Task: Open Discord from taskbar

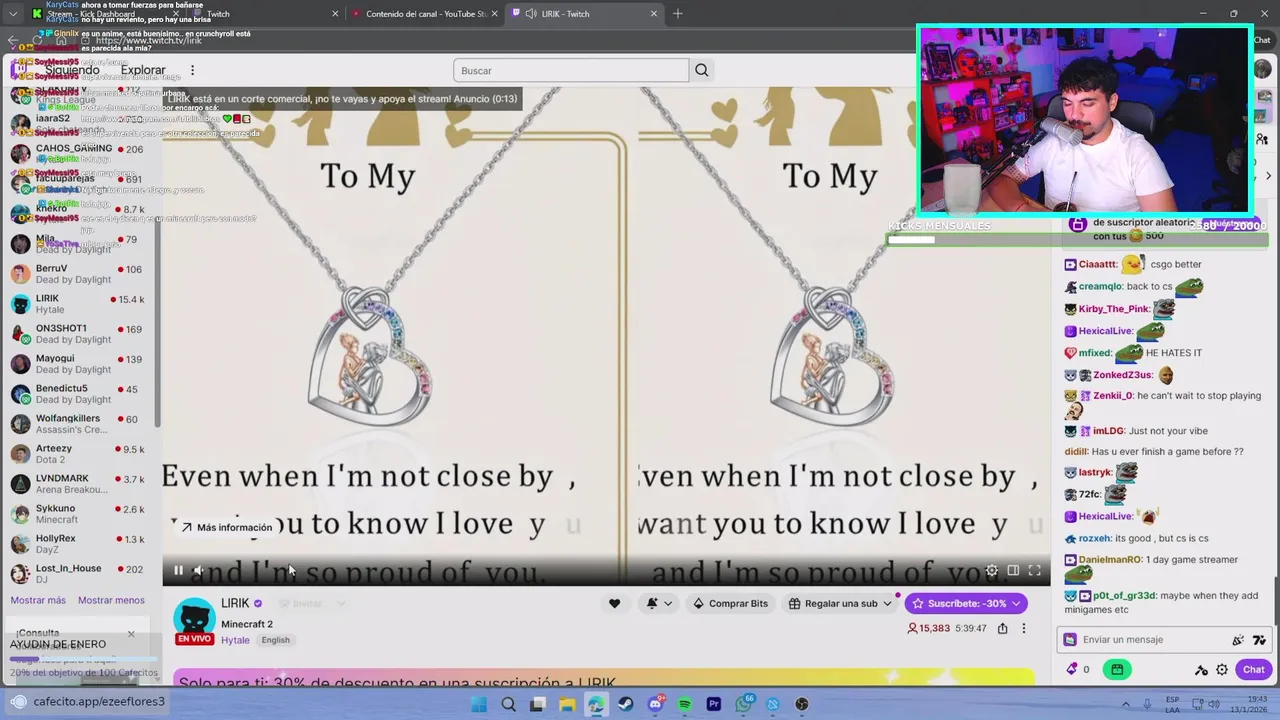Action: pos(655,704)
